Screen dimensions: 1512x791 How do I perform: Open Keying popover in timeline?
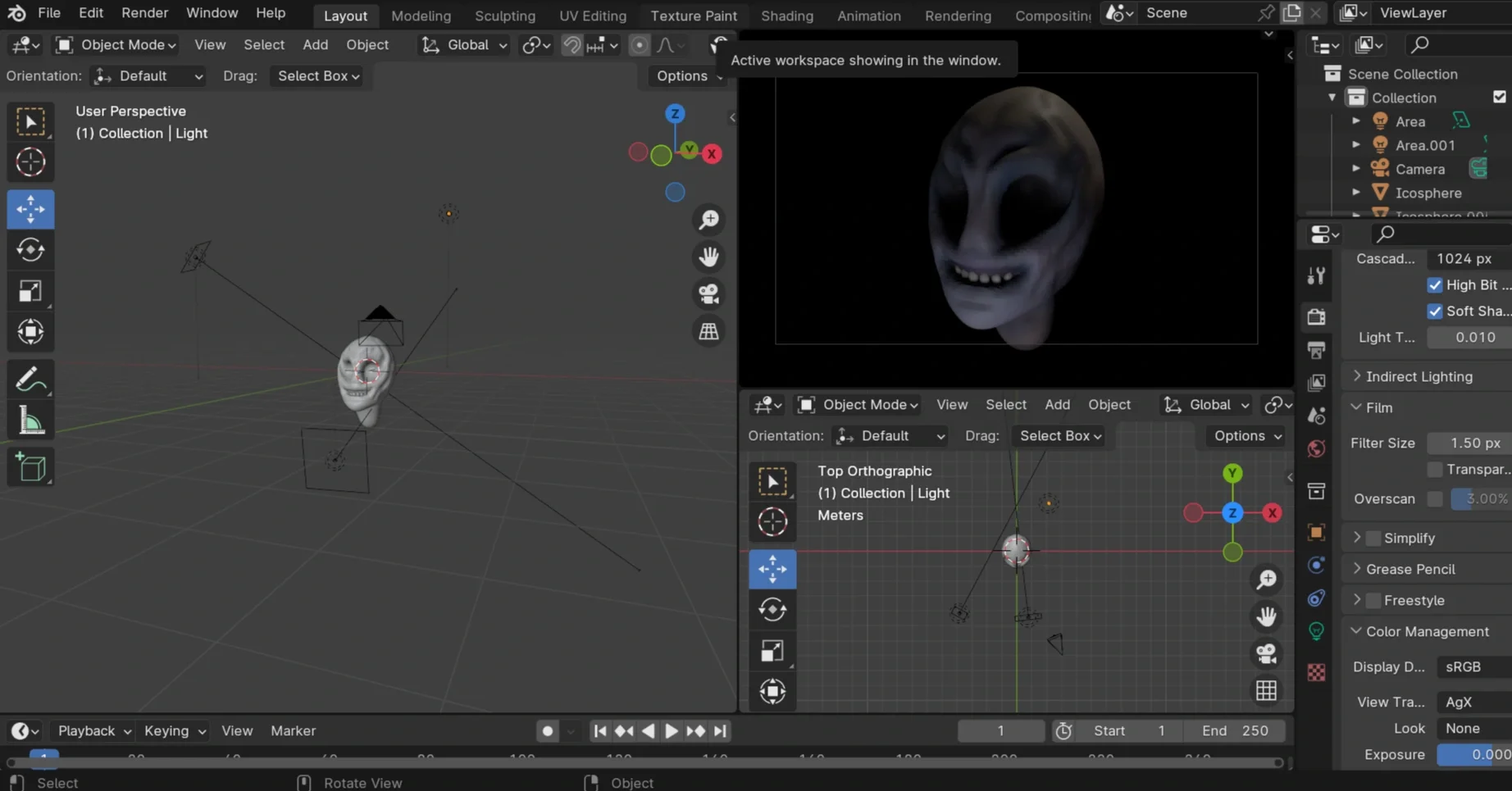[174, 730]
